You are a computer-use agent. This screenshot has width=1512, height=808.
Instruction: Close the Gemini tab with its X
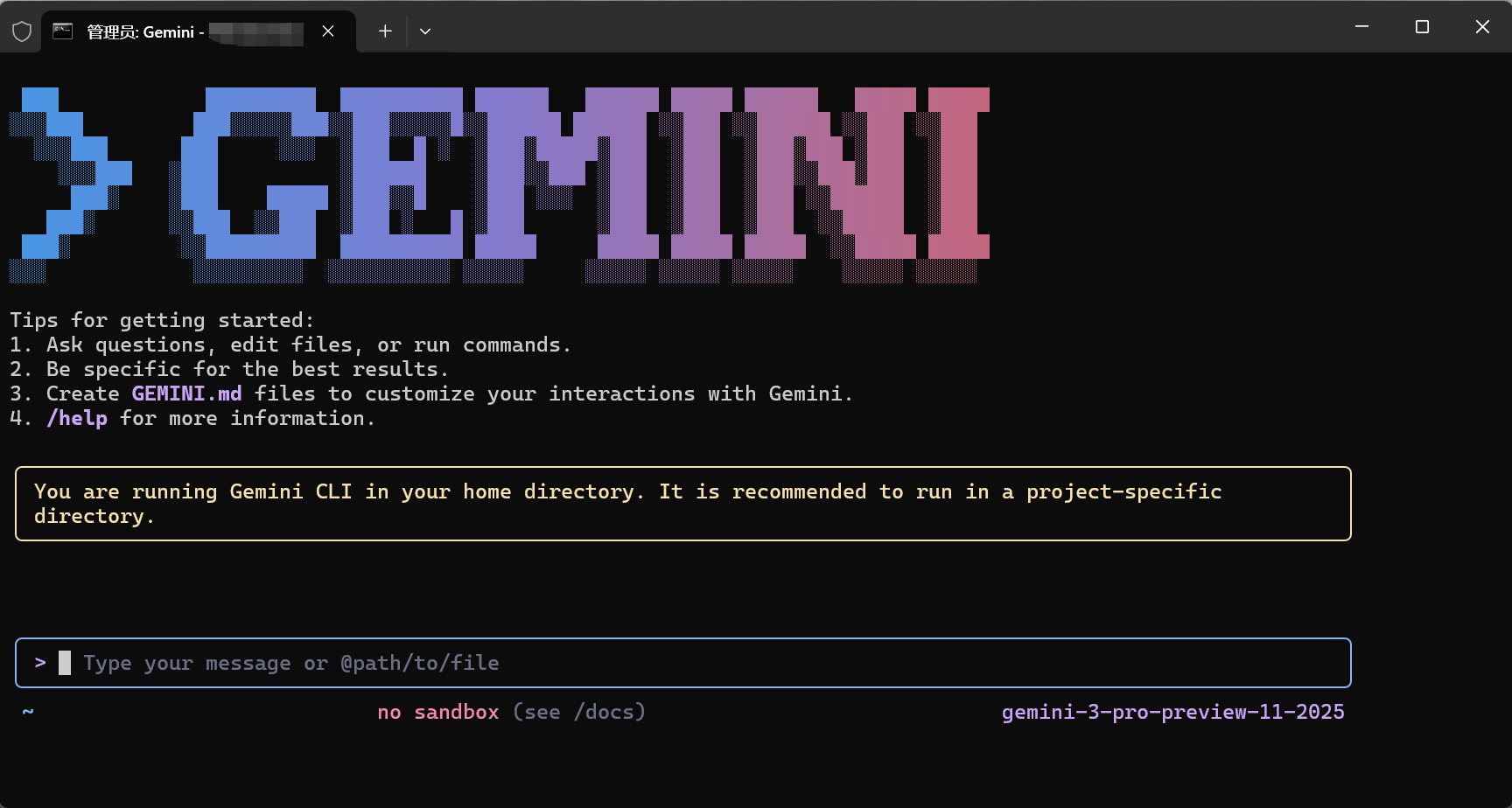tap(328, 31)
